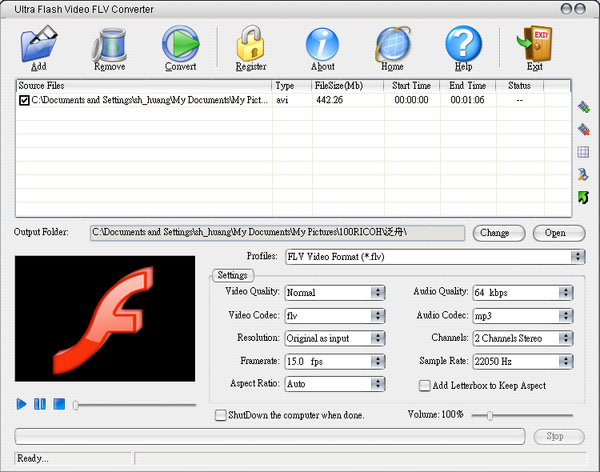600x472 pixels.
Task: Click the Stop button
Action: pyautogui.click(x=559, y=436)
